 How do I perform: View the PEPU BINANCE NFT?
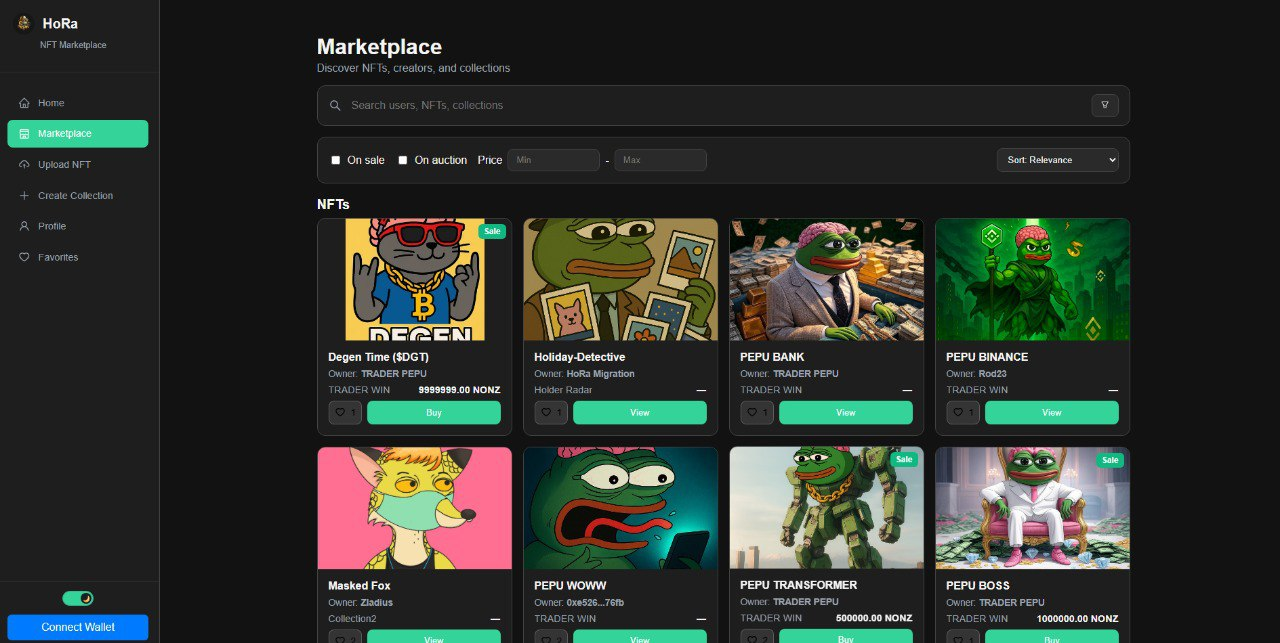click(x=1051, y=412)
